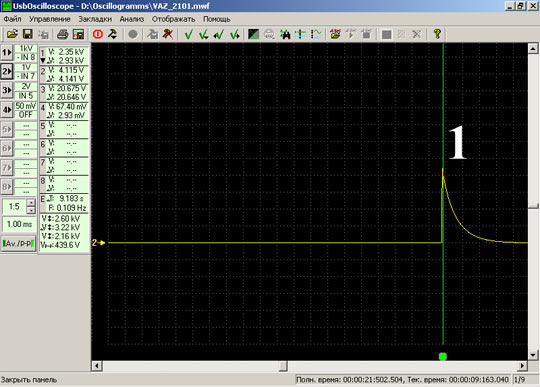
Task: Toggle channel 4 button labeled 50 mV OFF
Action: 7,110
